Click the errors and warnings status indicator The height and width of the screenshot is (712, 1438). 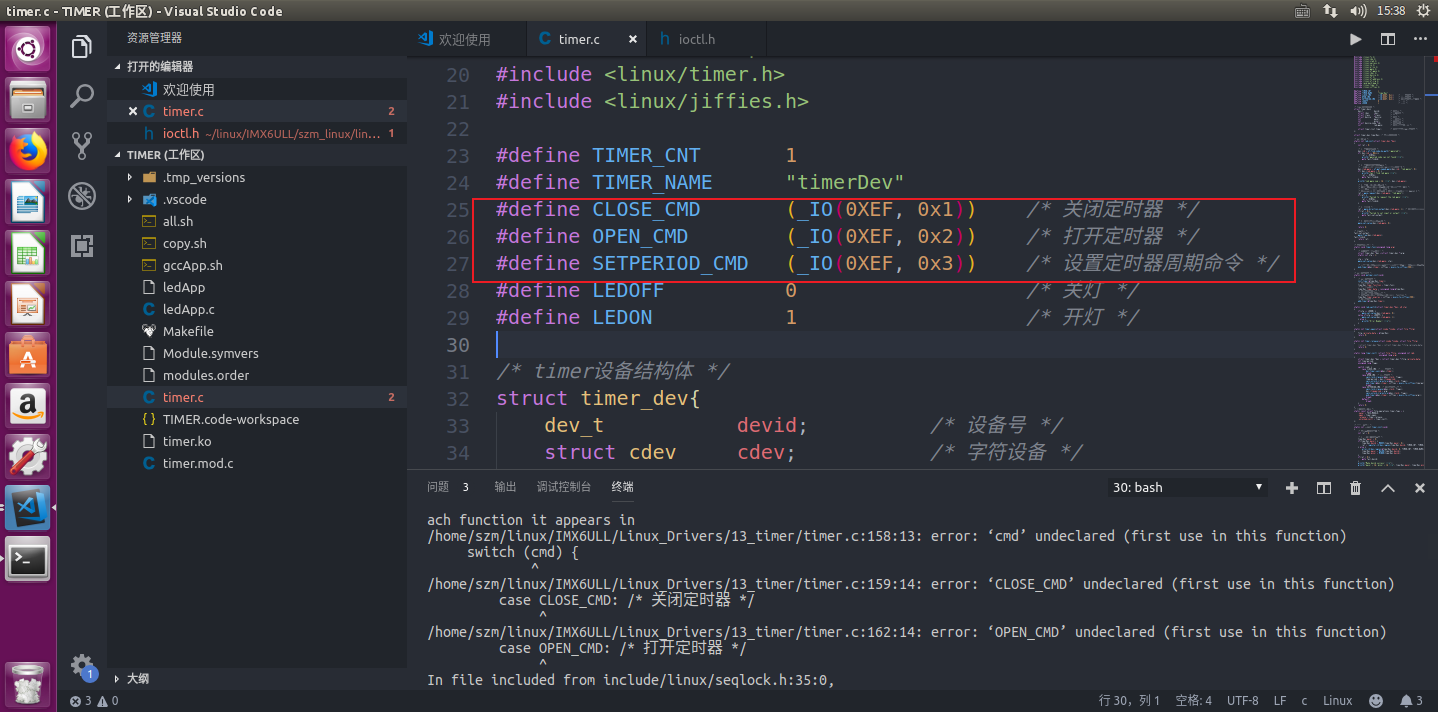click(x=96, y=701)
